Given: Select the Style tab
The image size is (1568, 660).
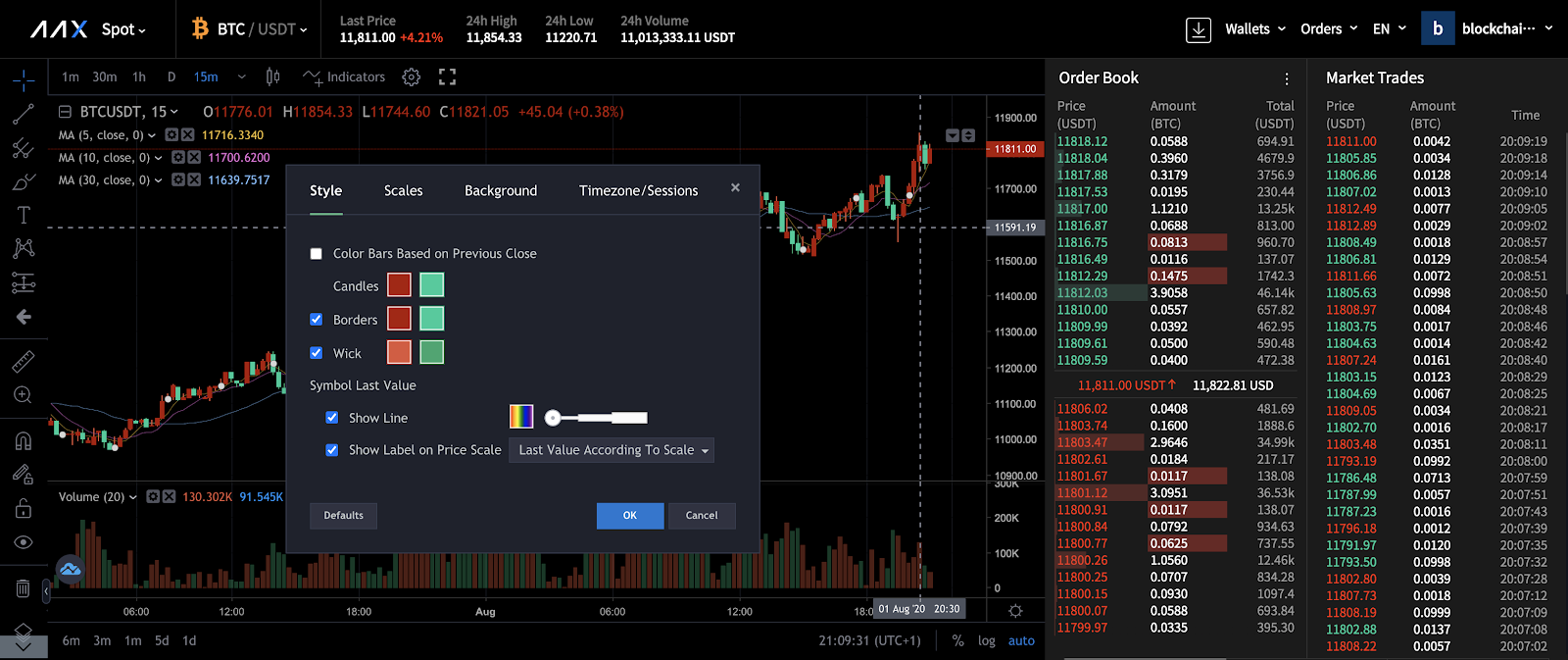Looking at the screenshot, I should click(326, 191).
